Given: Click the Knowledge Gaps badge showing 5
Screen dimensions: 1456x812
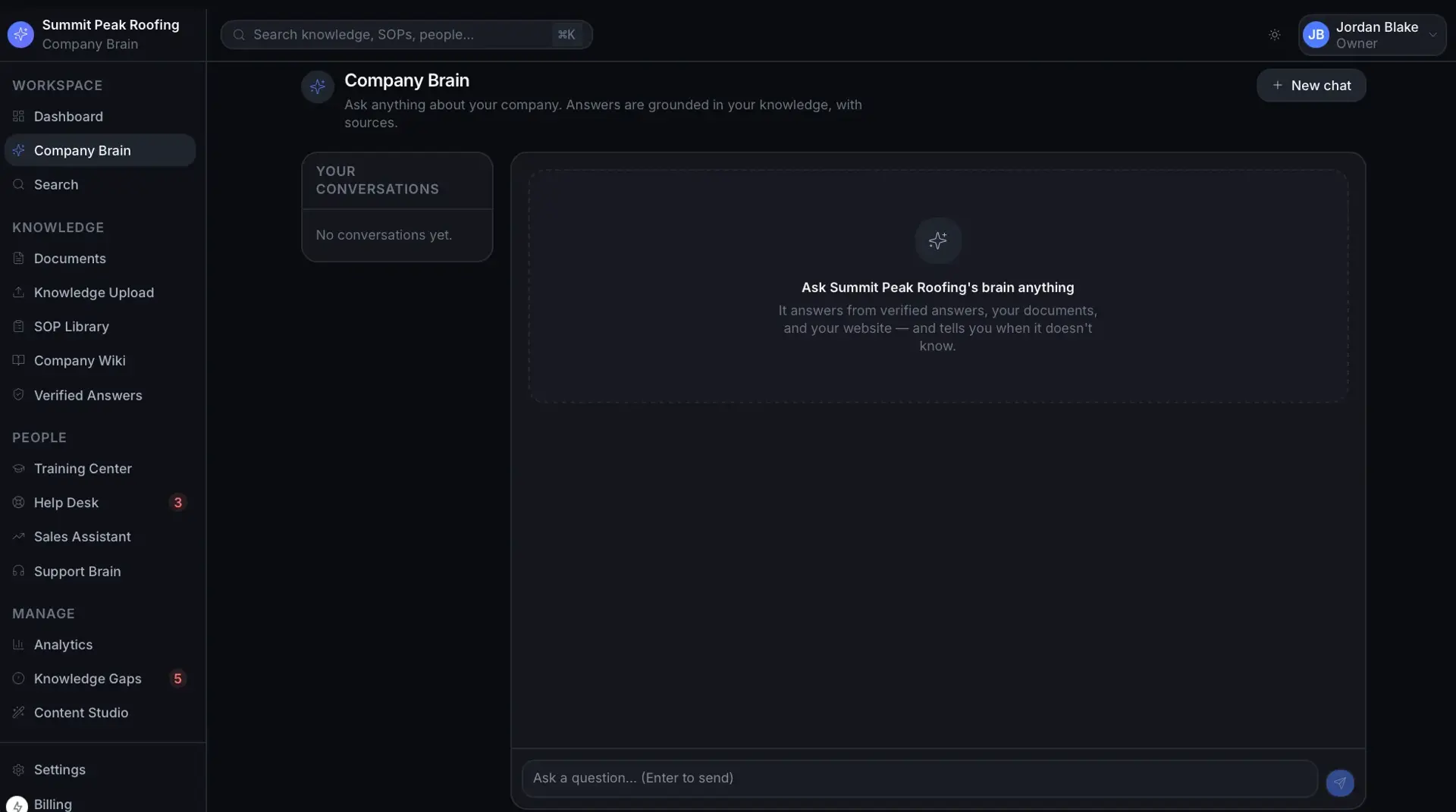Looking at the screenshot, I should click(x=177, y=678).
